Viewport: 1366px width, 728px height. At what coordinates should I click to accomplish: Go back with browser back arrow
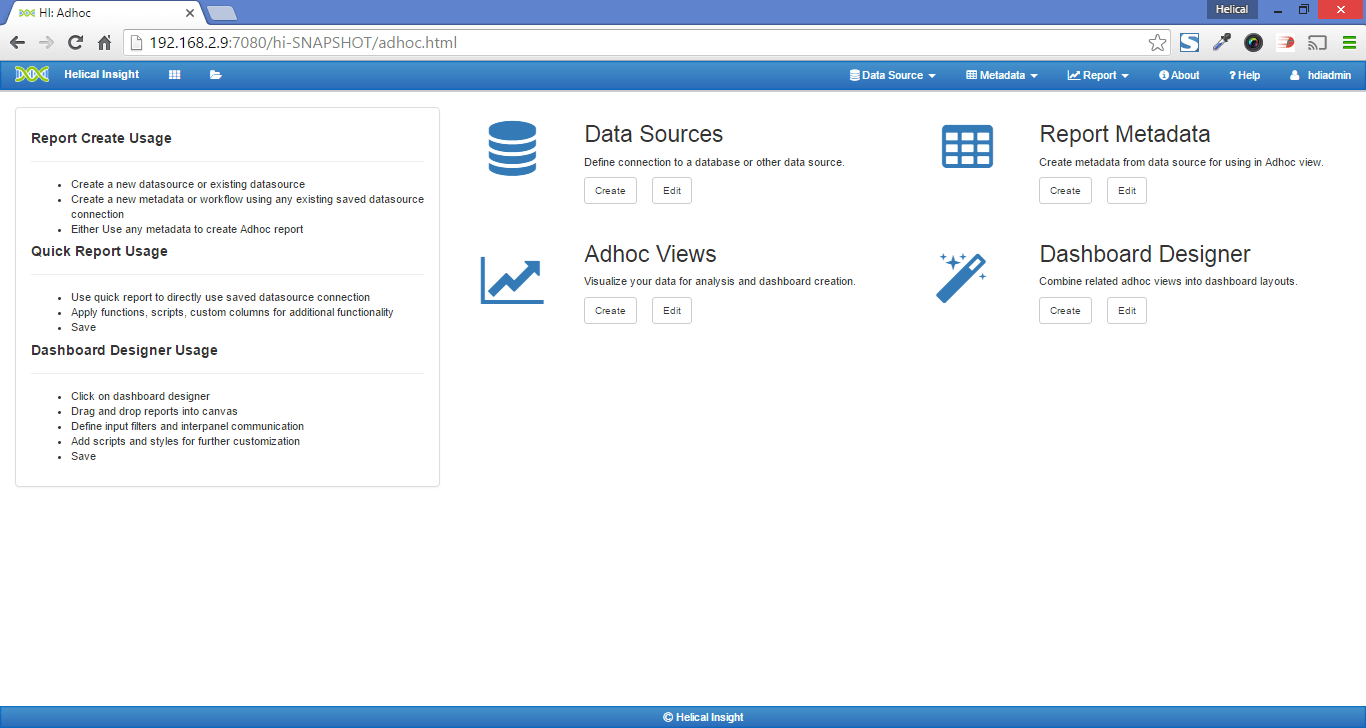[x=17, y=42]
